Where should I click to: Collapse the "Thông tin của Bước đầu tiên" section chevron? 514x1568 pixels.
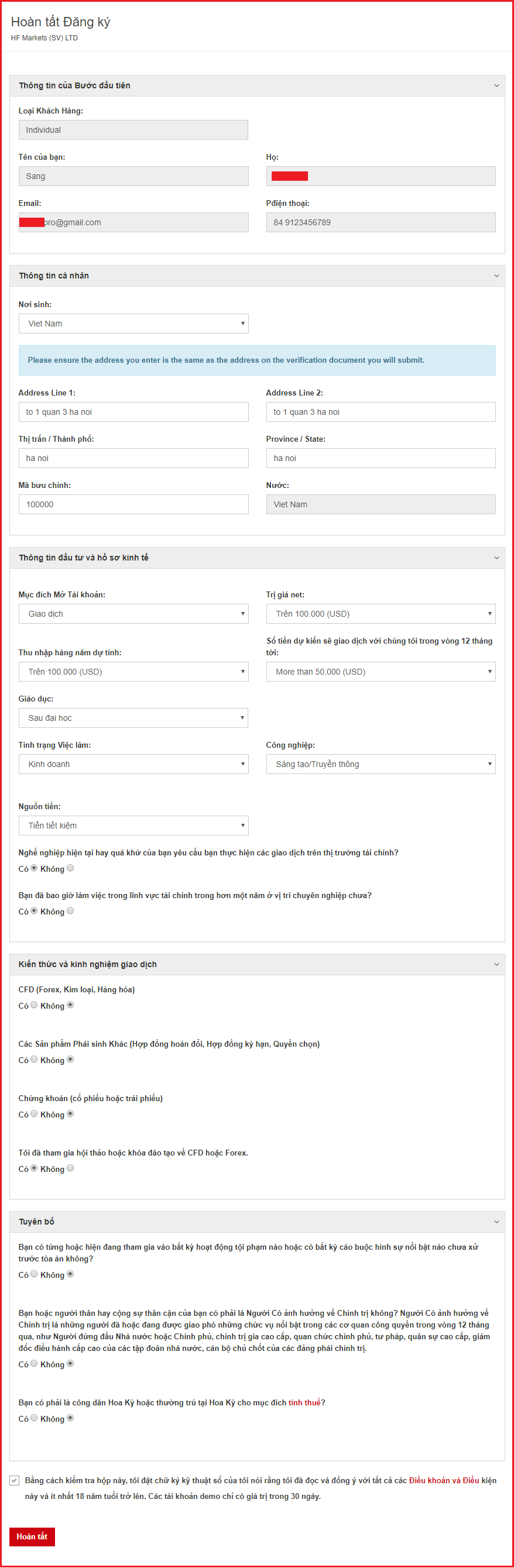(496, 86)
